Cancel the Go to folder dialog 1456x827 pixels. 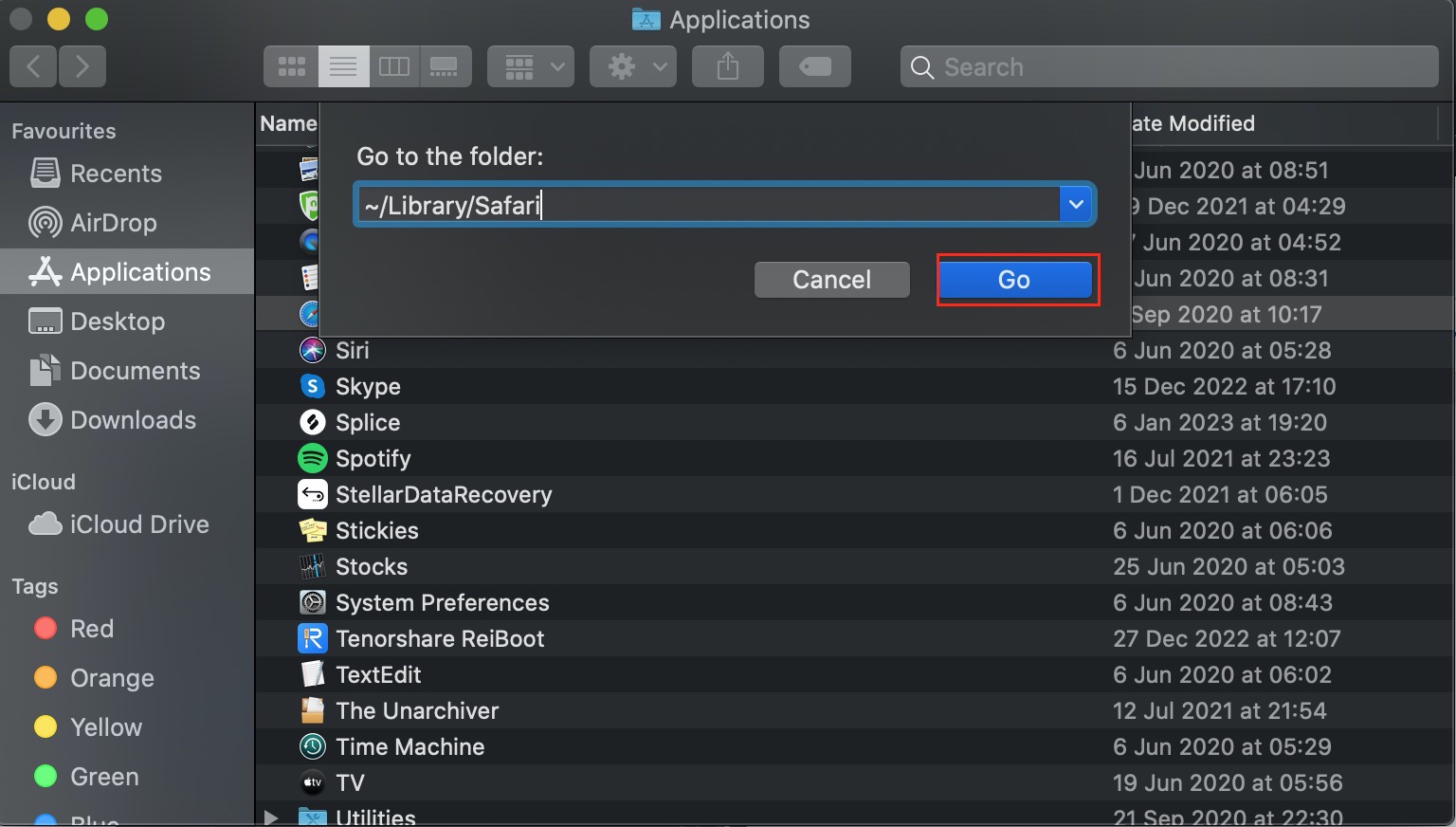tap(831, 280)
